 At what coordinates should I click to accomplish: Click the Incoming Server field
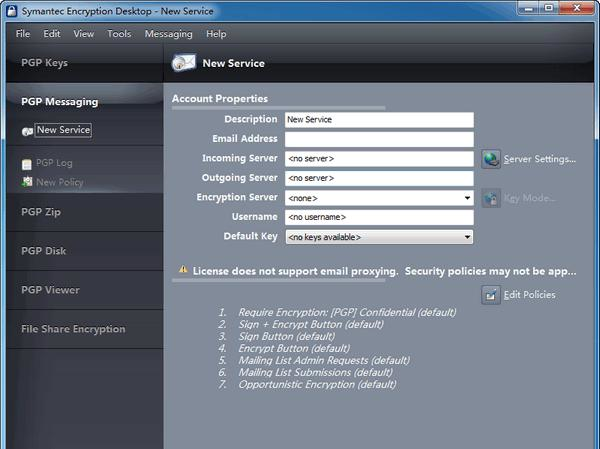click(379, 159)
